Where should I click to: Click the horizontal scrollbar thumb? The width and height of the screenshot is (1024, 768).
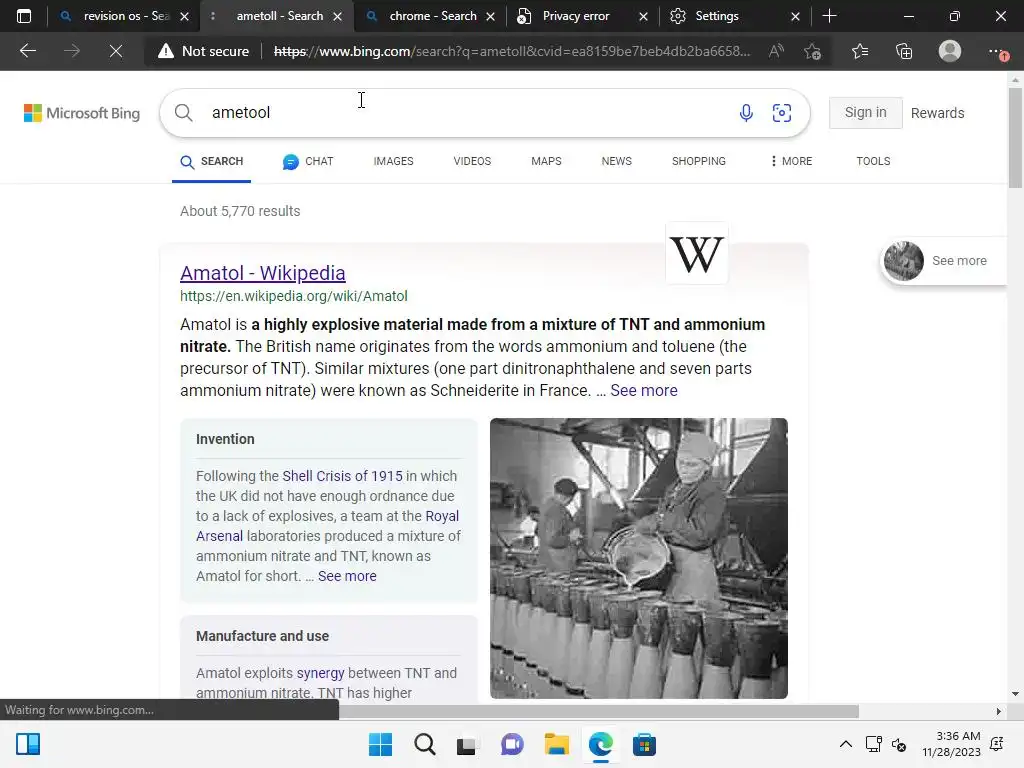pos(599,711)
